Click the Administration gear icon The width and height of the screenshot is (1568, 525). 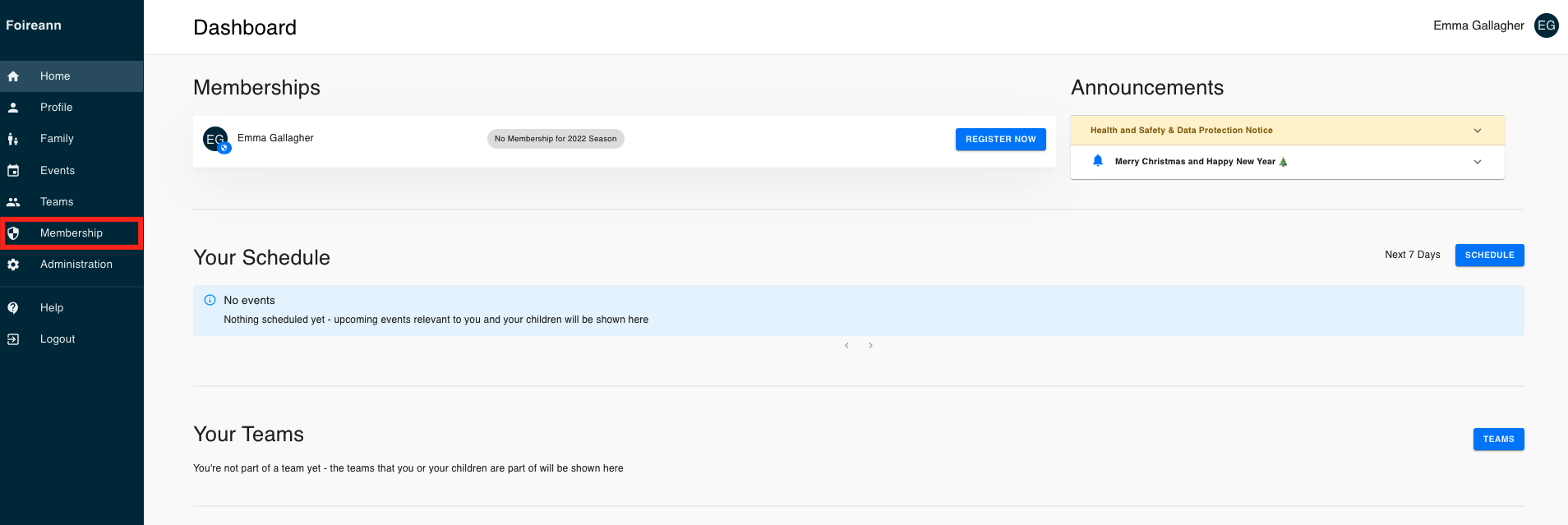coord(13,265)
